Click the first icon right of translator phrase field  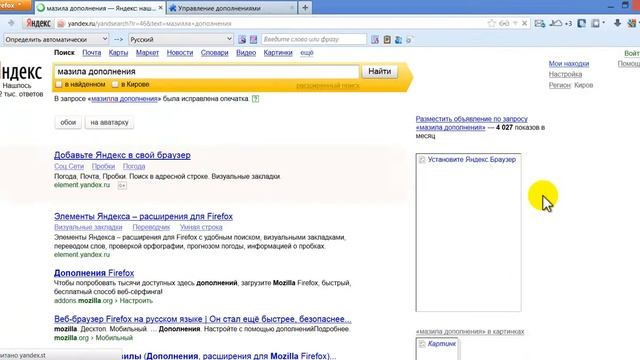click(375, 40)
